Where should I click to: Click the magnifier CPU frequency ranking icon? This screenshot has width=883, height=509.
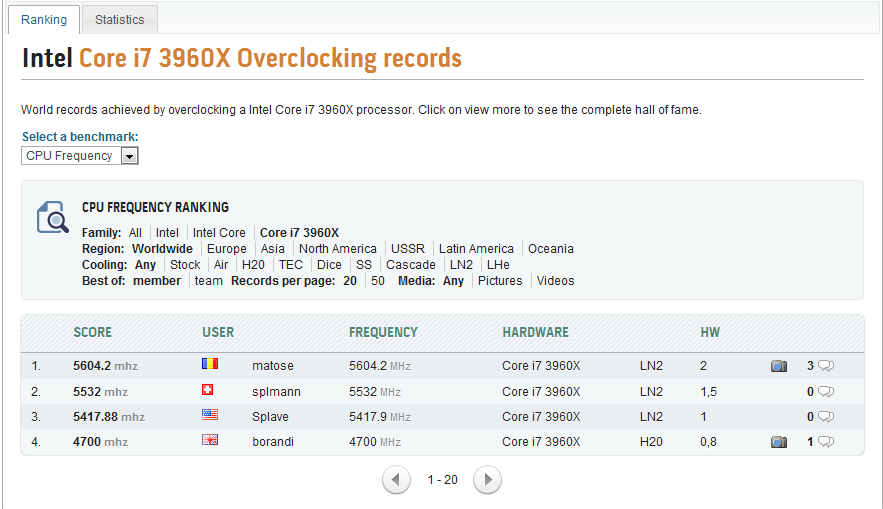(x=52, y=217)
